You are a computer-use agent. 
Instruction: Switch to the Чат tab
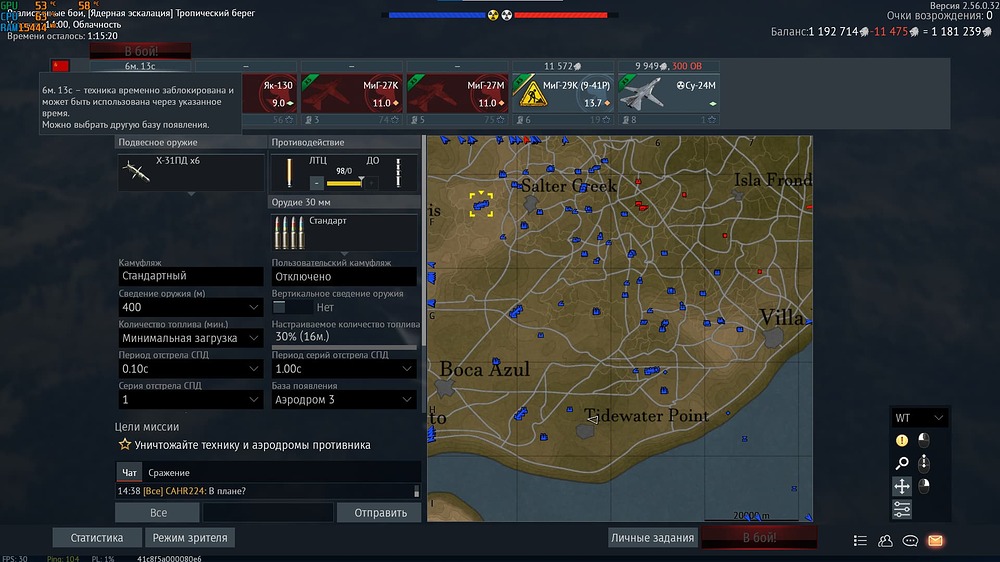[x=129, y=473]
